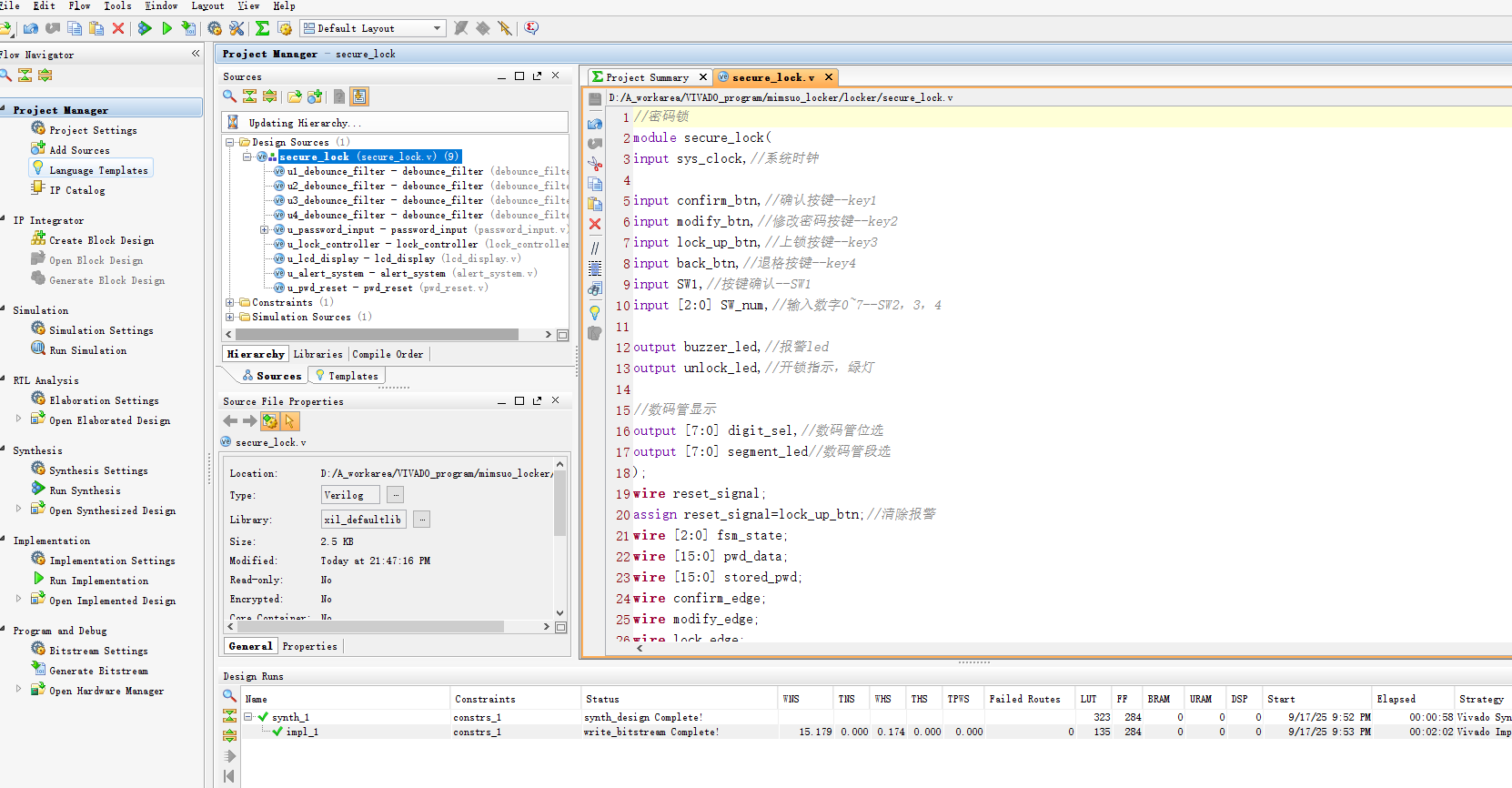The width and height of the screenshot is (1512, 788).
Task: Click Add Sources icon in Sources toolbar
Action: tap(315, 96)
